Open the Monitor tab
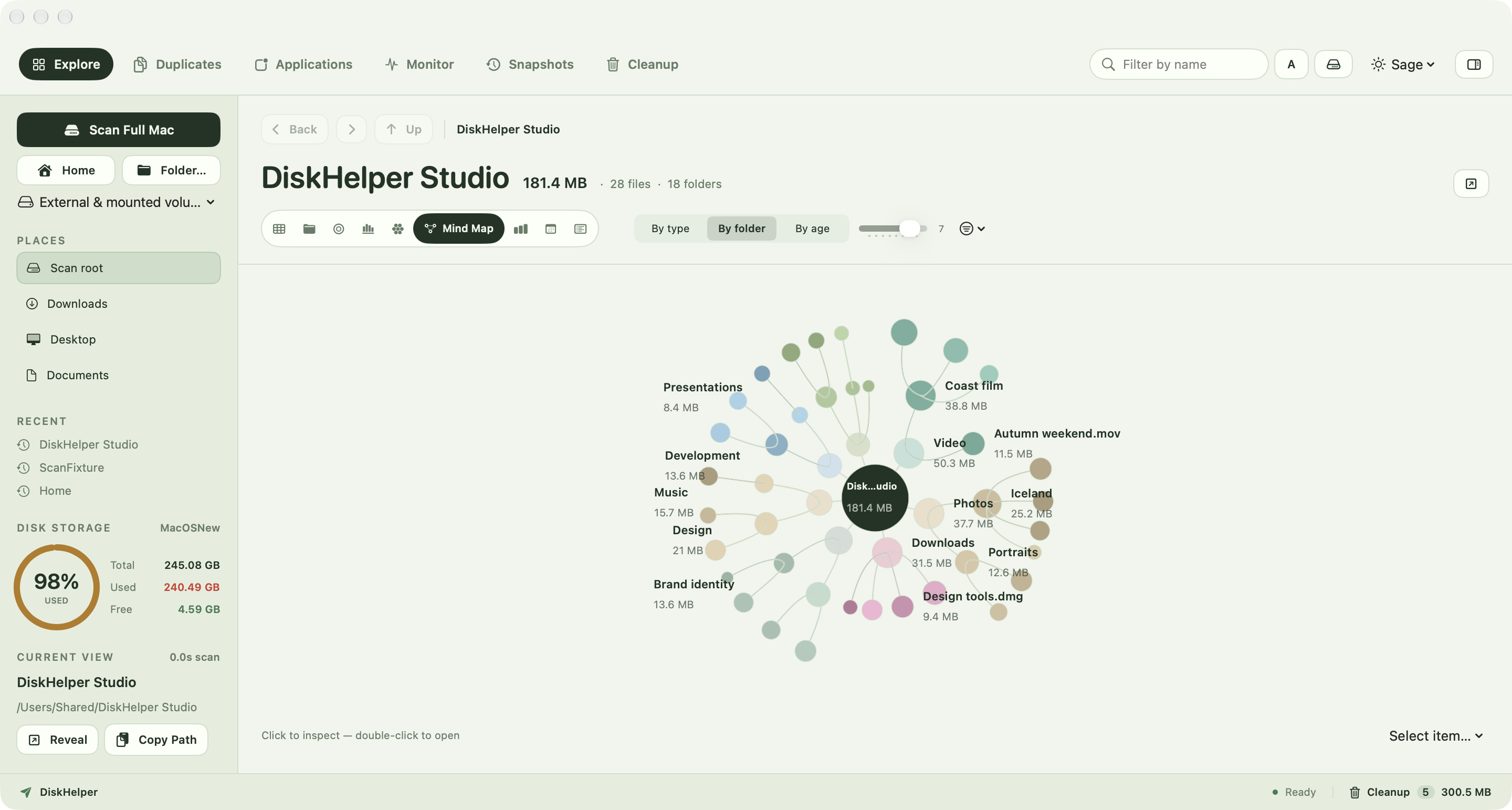 click(419, 64)
